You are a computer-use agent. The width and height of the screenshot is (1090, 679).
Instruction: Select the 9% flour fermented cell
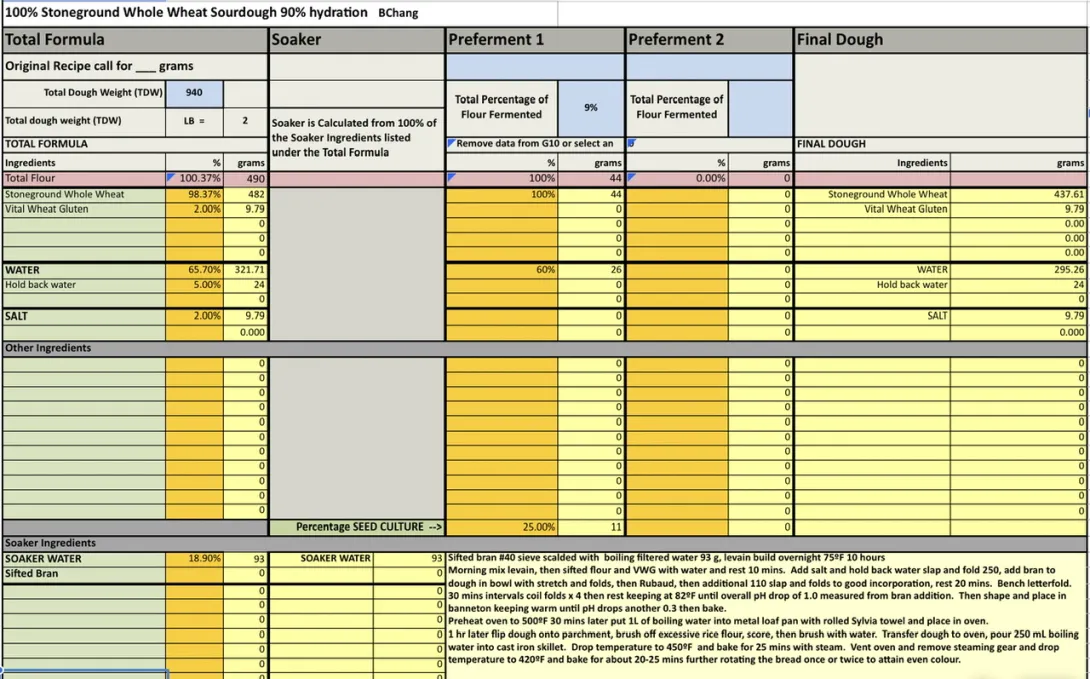(591, 107)
